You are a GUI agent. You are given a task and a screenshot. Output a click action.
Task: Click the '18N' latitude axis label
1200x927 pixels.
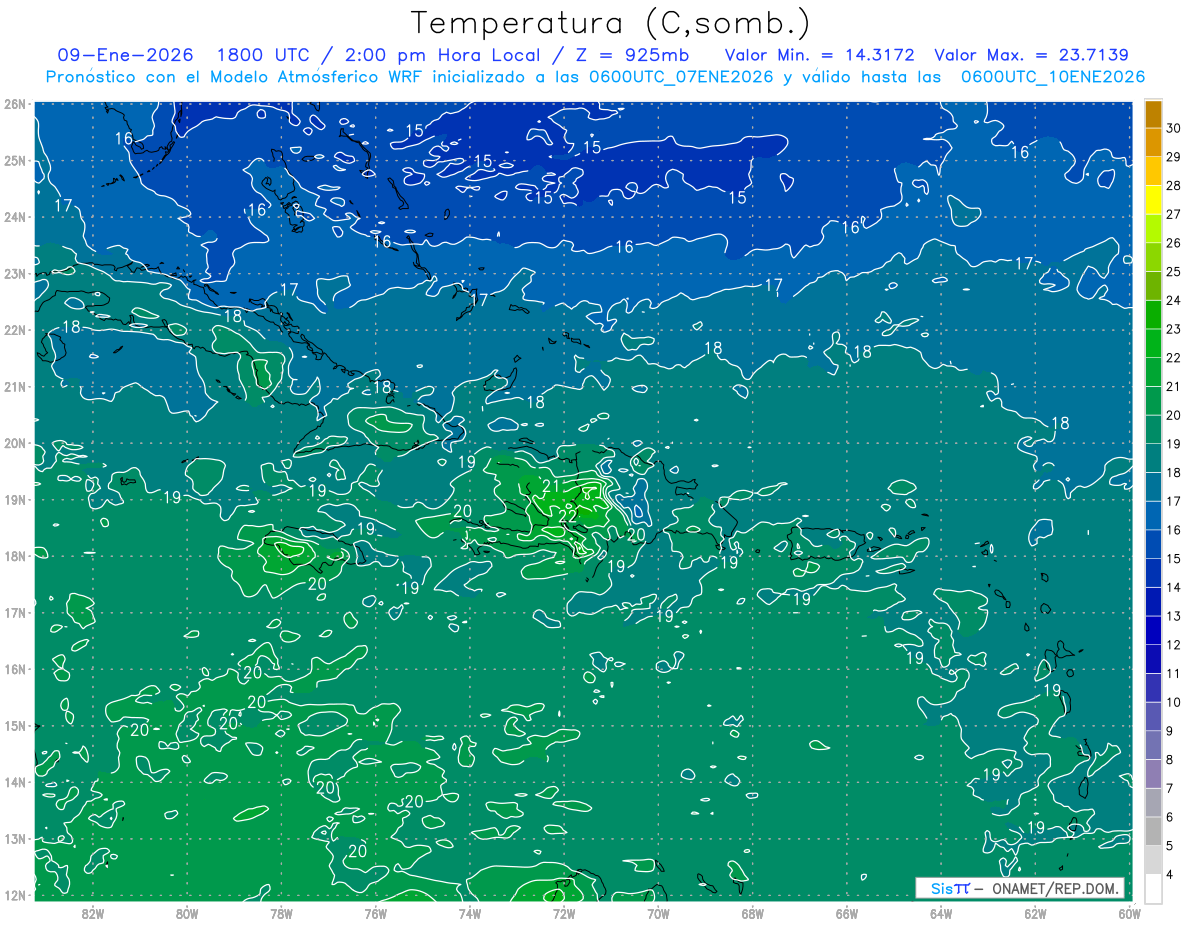[14, 556]
